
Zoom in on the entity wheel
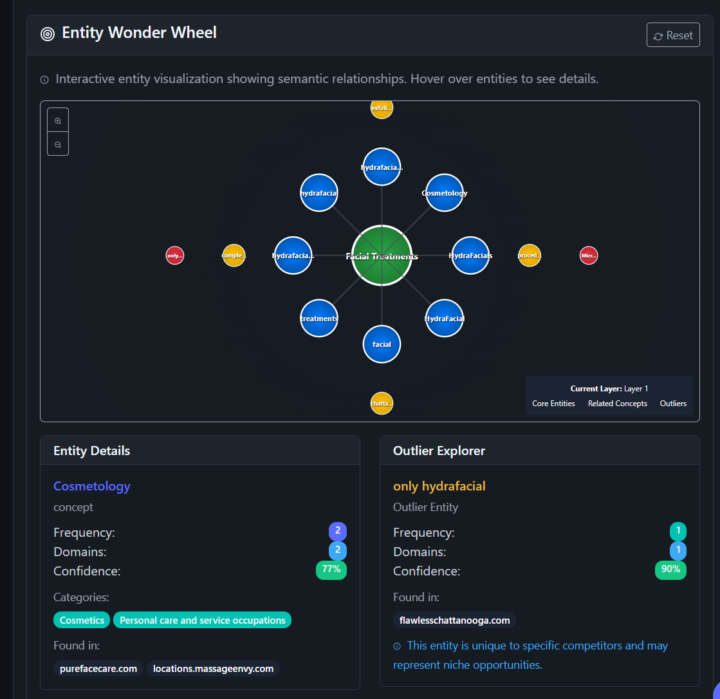[58, 120]
